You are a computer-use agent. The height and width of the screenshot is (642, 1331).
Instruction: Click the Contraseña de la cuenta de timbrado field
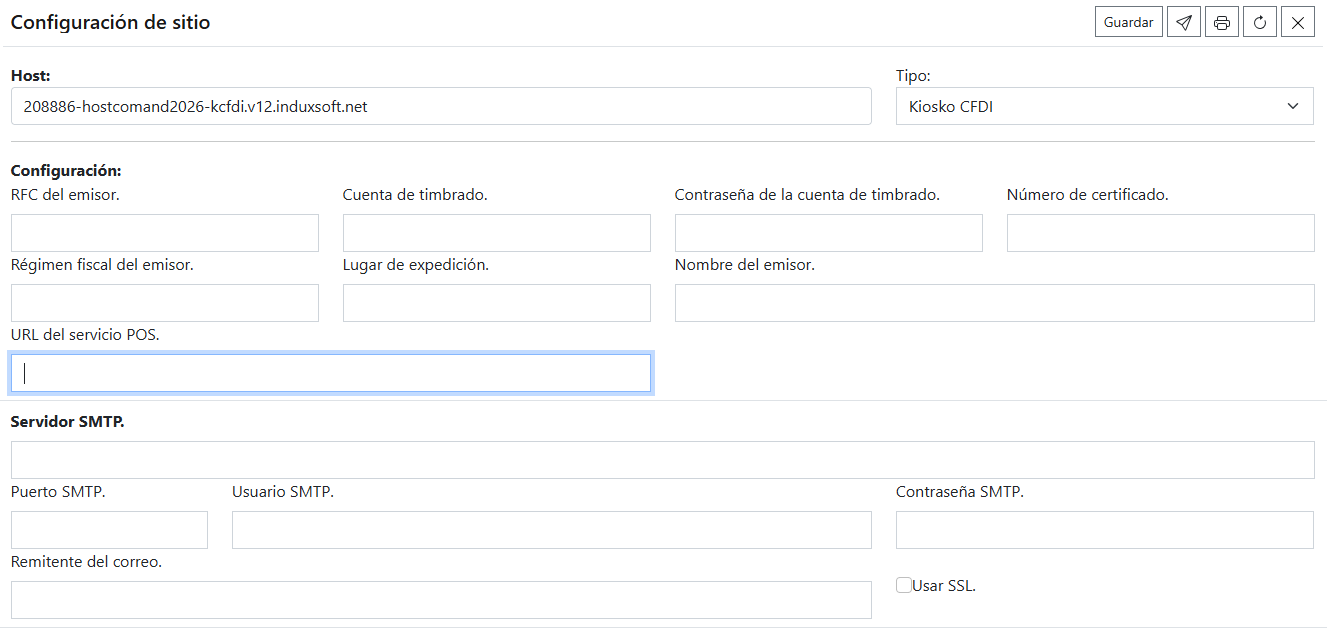click(829, 233)
